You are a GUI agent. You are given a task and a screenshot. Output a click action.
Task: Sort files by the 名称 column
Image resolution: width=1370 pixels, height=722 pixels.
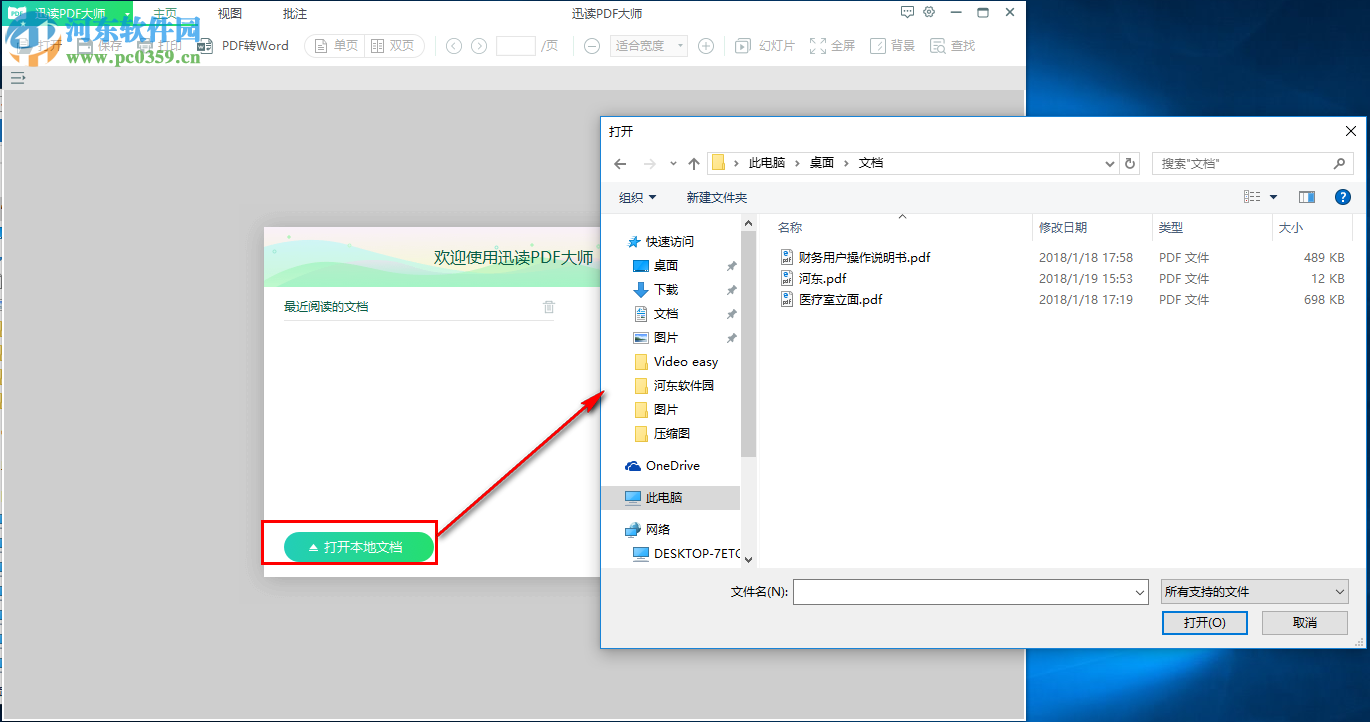click(x=790, y=228)
